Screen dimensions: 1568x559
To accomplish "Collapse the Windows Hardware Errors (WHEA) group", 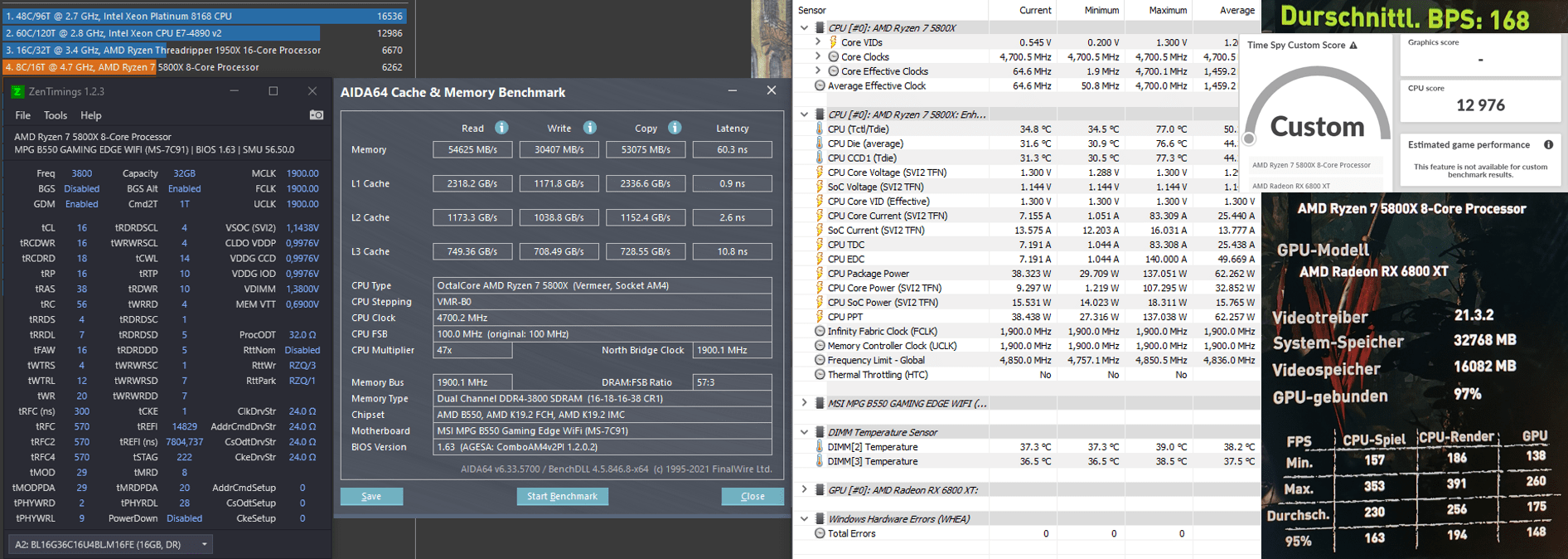I will 804,519.
